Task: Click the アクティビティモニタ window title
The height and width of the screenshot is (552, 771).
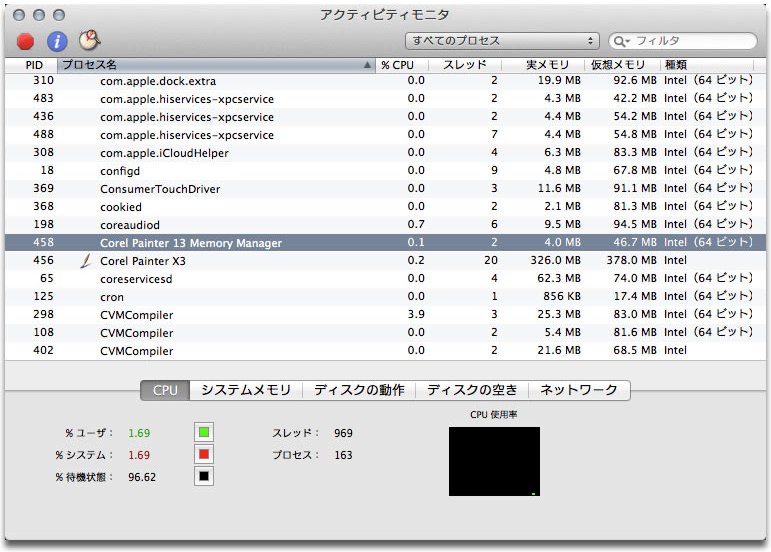Action: coord(385,15)
